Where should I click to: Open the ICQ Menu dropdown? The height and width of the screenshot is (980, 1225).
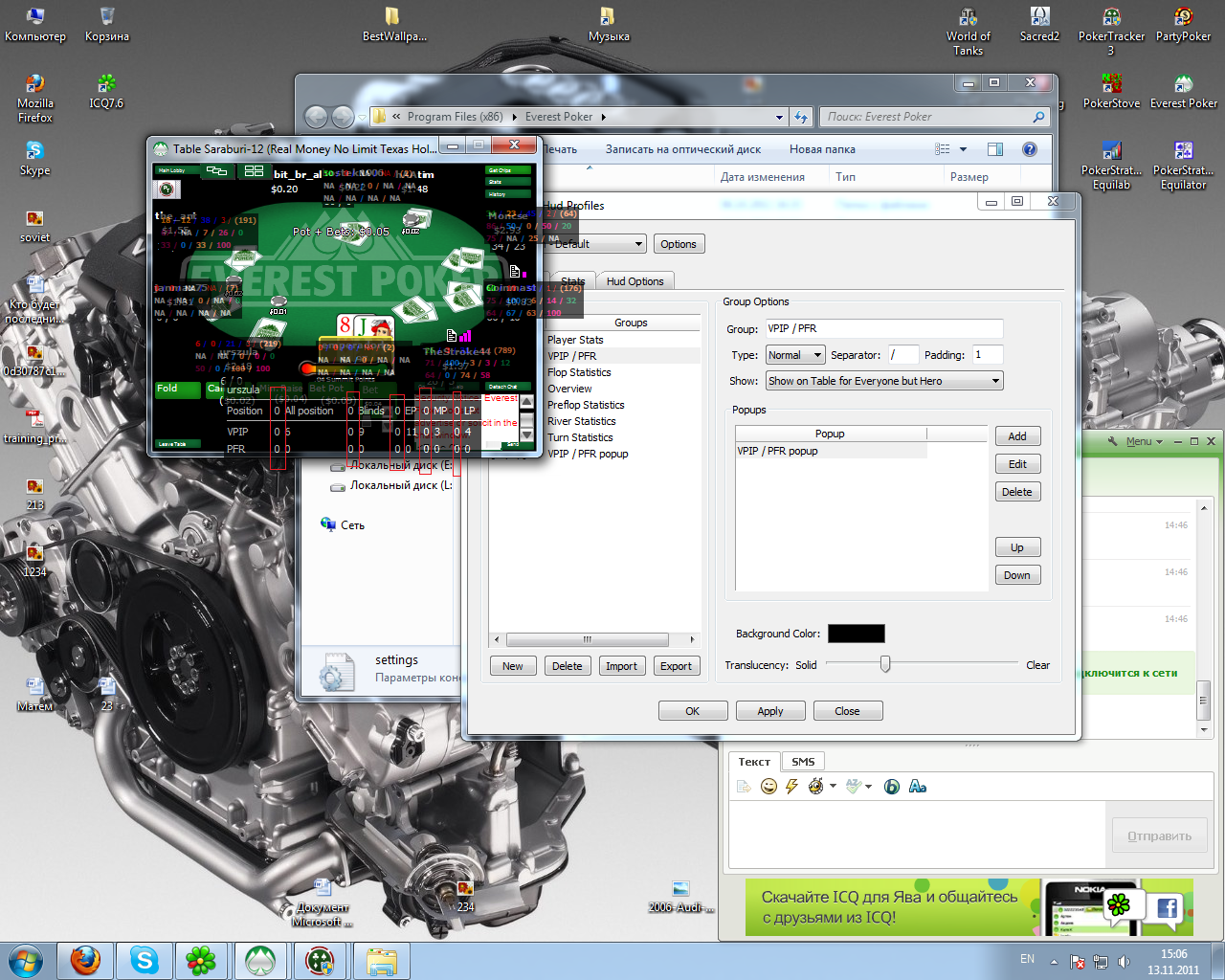click(x=1144, y=441)
